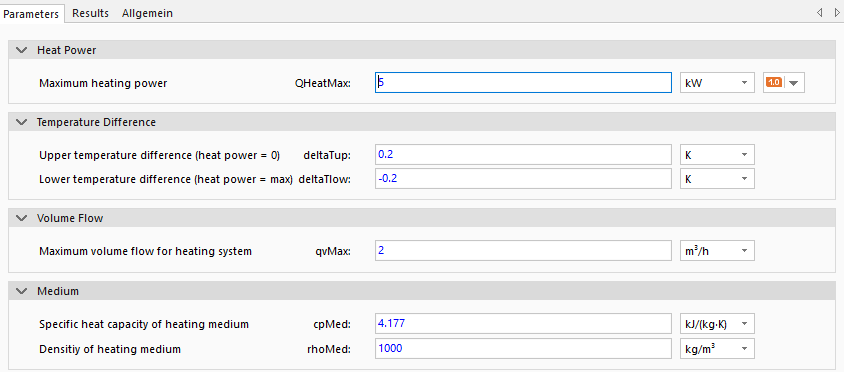Open the kg/m³ unit dropdown

[717, 348]
